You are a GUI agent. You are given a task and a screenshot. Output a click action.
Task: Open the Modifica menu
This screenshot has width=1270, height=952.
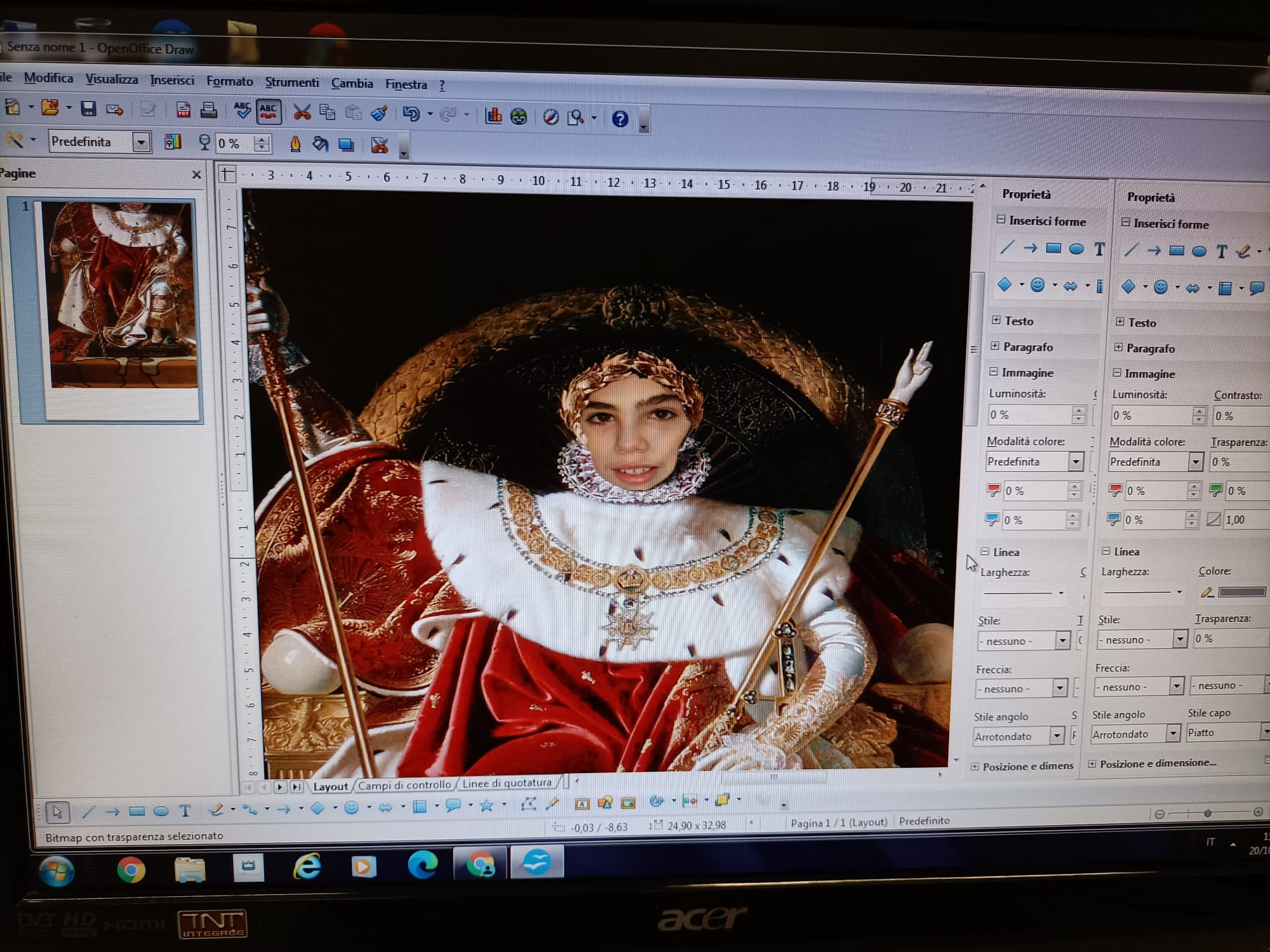click(x=48, y=78)
